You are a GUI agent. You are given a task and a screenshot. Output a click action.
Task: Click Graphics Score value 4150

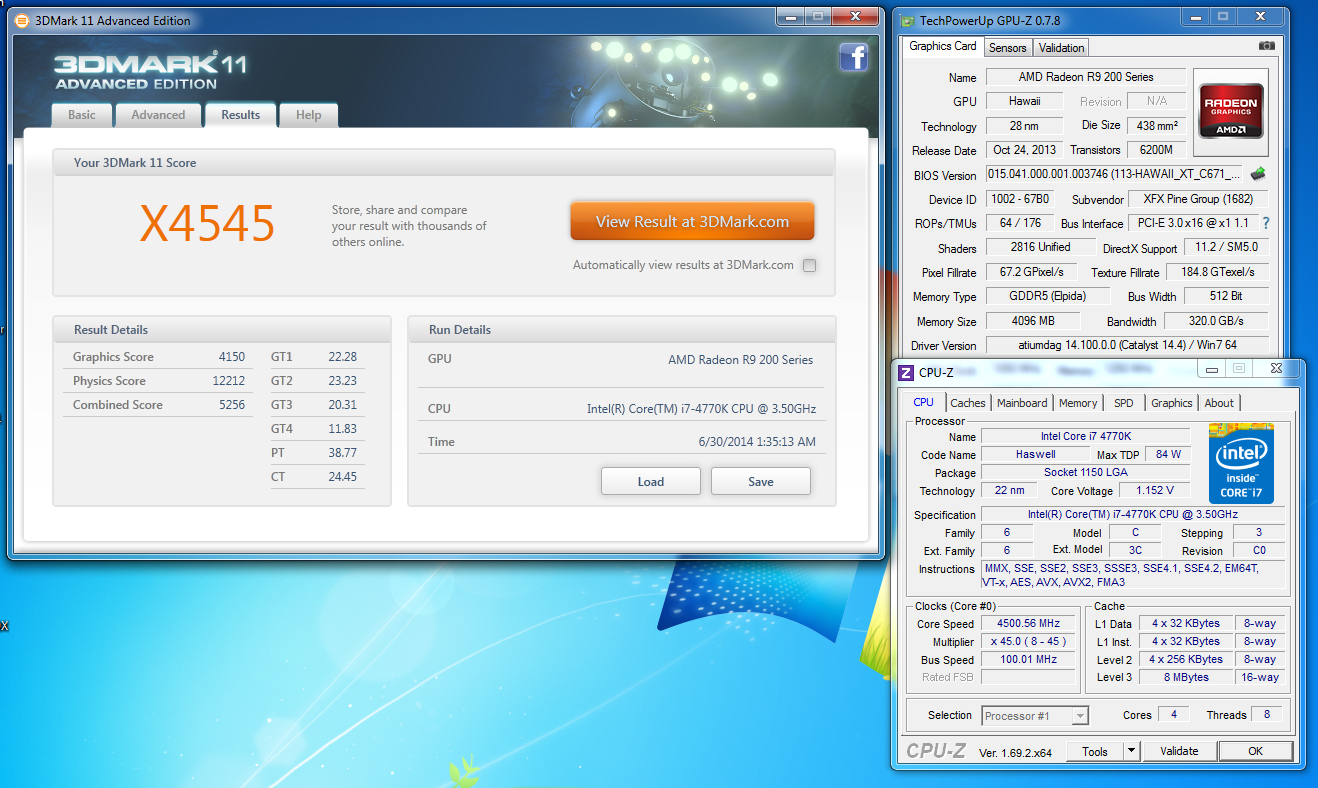coord(231,357)
